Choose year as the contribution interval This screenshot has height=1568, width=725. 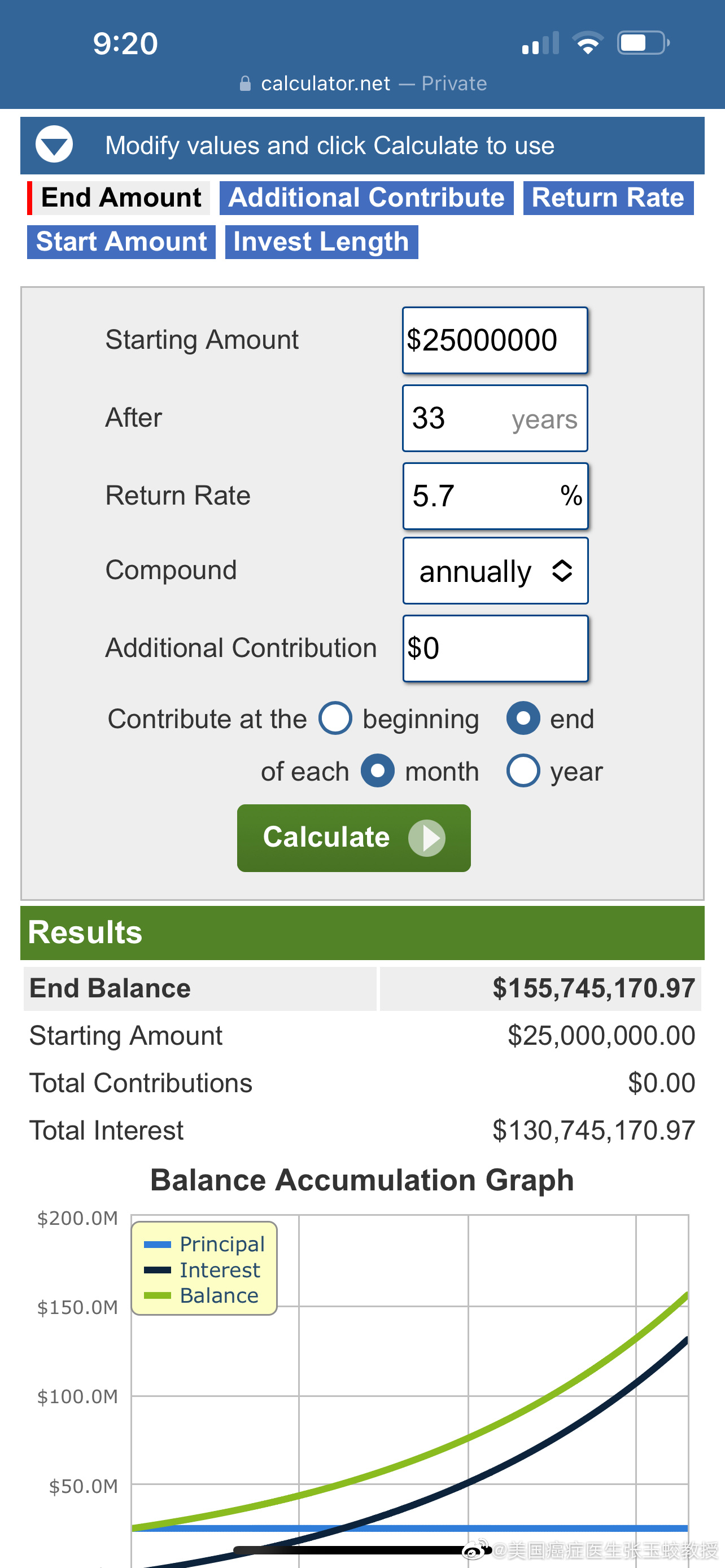pyautogui.click(x=523, y=771)
